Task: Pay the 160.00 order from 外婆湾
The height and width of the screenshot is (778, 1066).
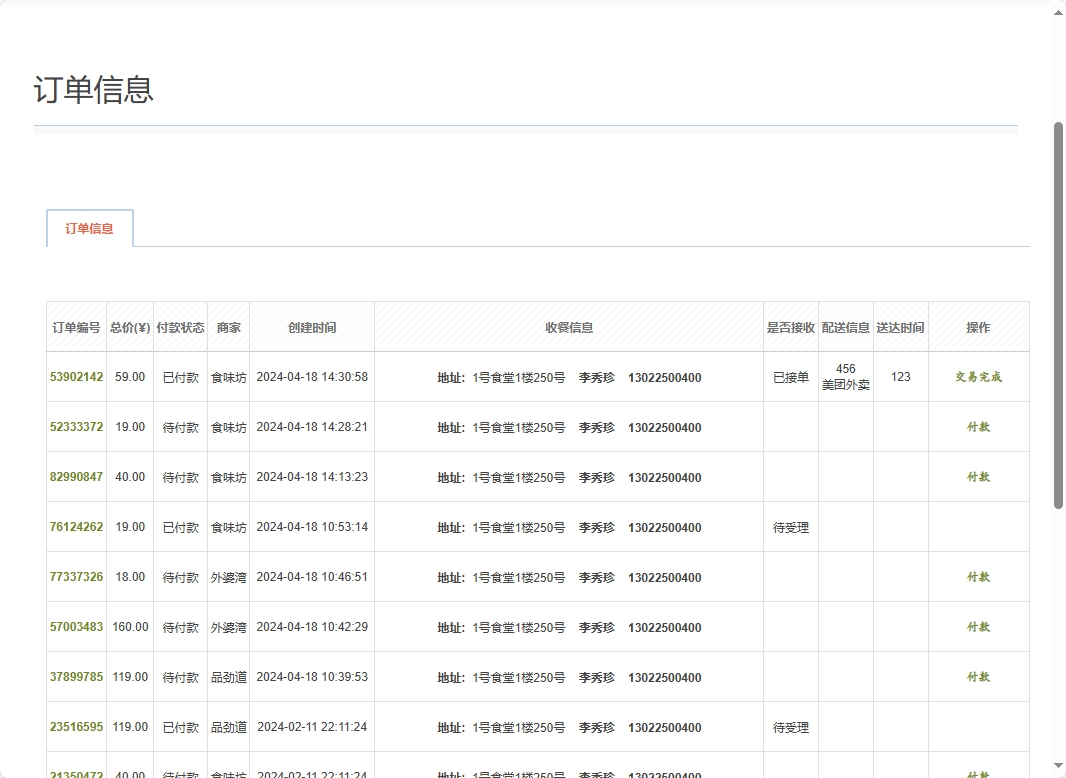Action: point(978,627)
